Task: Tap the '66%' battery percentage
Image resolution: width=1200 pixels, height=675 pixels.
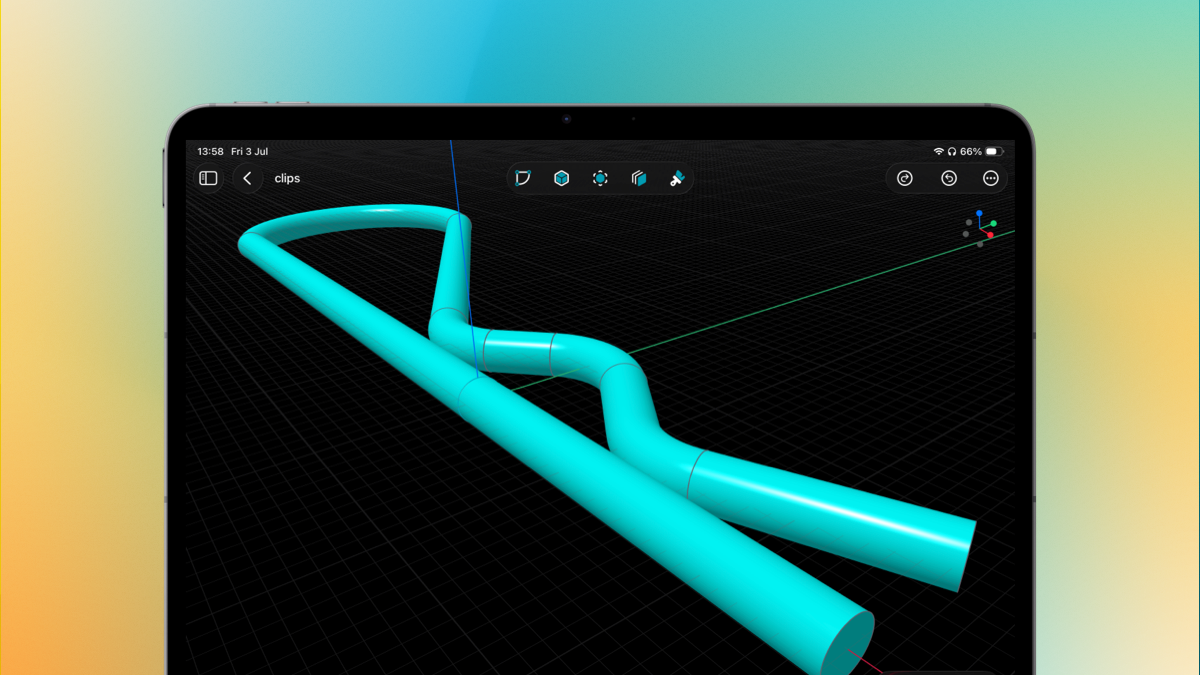Action: [971, 152]
